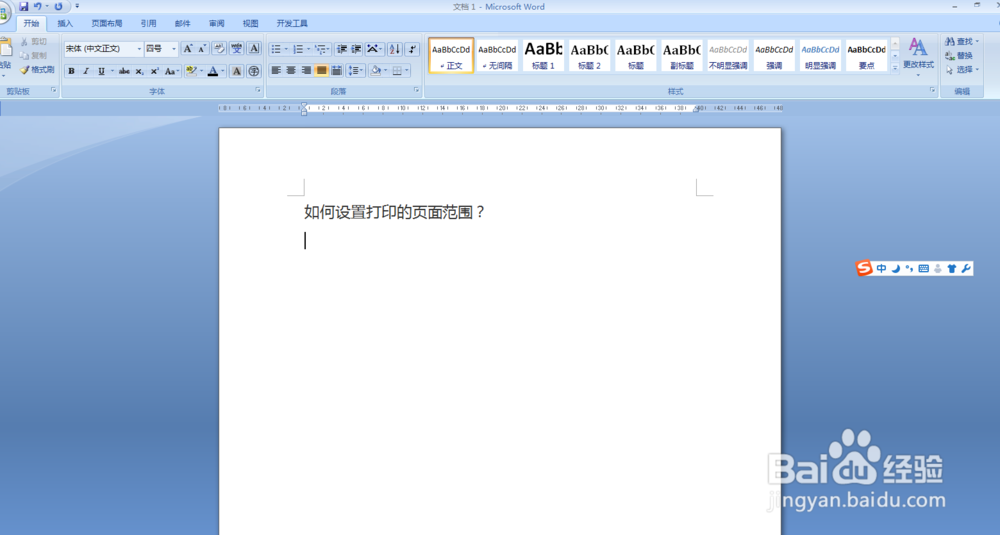Toggle the highlighted justify alignment button
This screenshot has height=535, width=1000.
321,70
